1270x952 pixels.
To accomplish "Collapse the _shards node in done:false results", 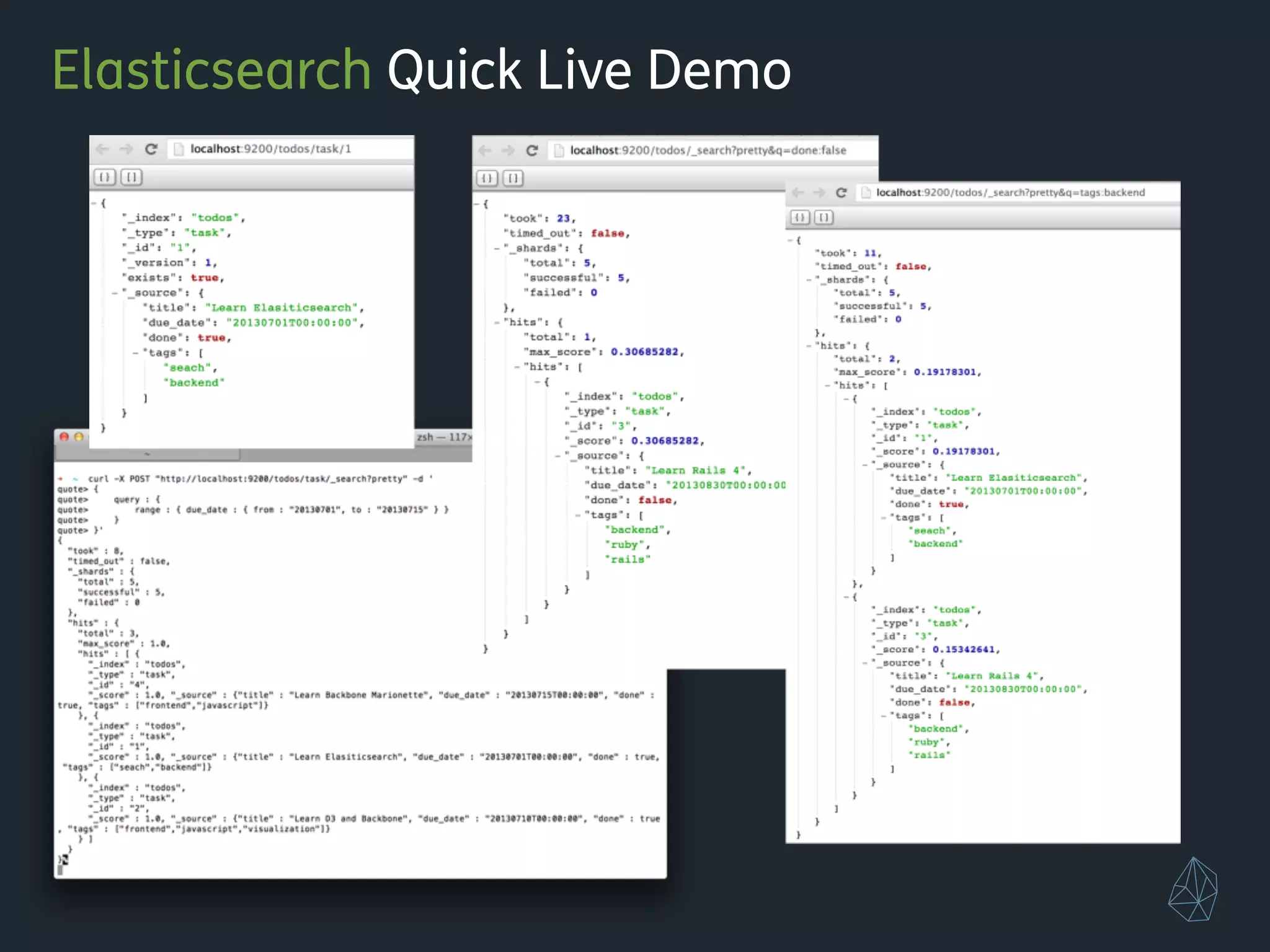I will [497, 249].
